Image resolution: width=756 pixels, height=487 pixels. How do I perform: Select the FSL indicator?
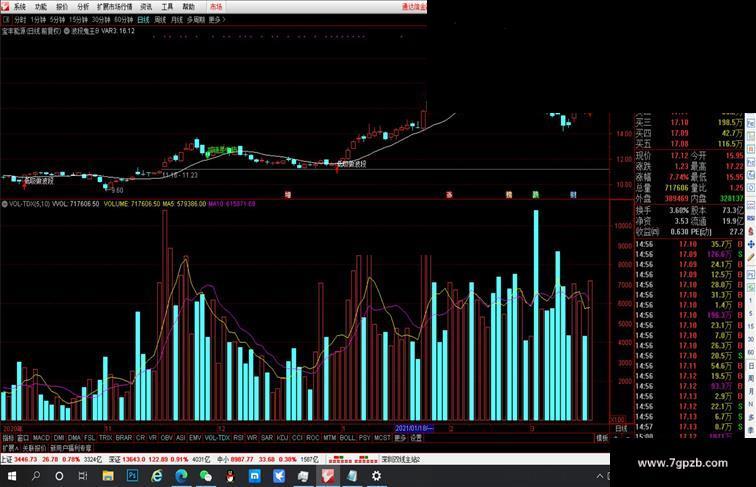[90, 438]
